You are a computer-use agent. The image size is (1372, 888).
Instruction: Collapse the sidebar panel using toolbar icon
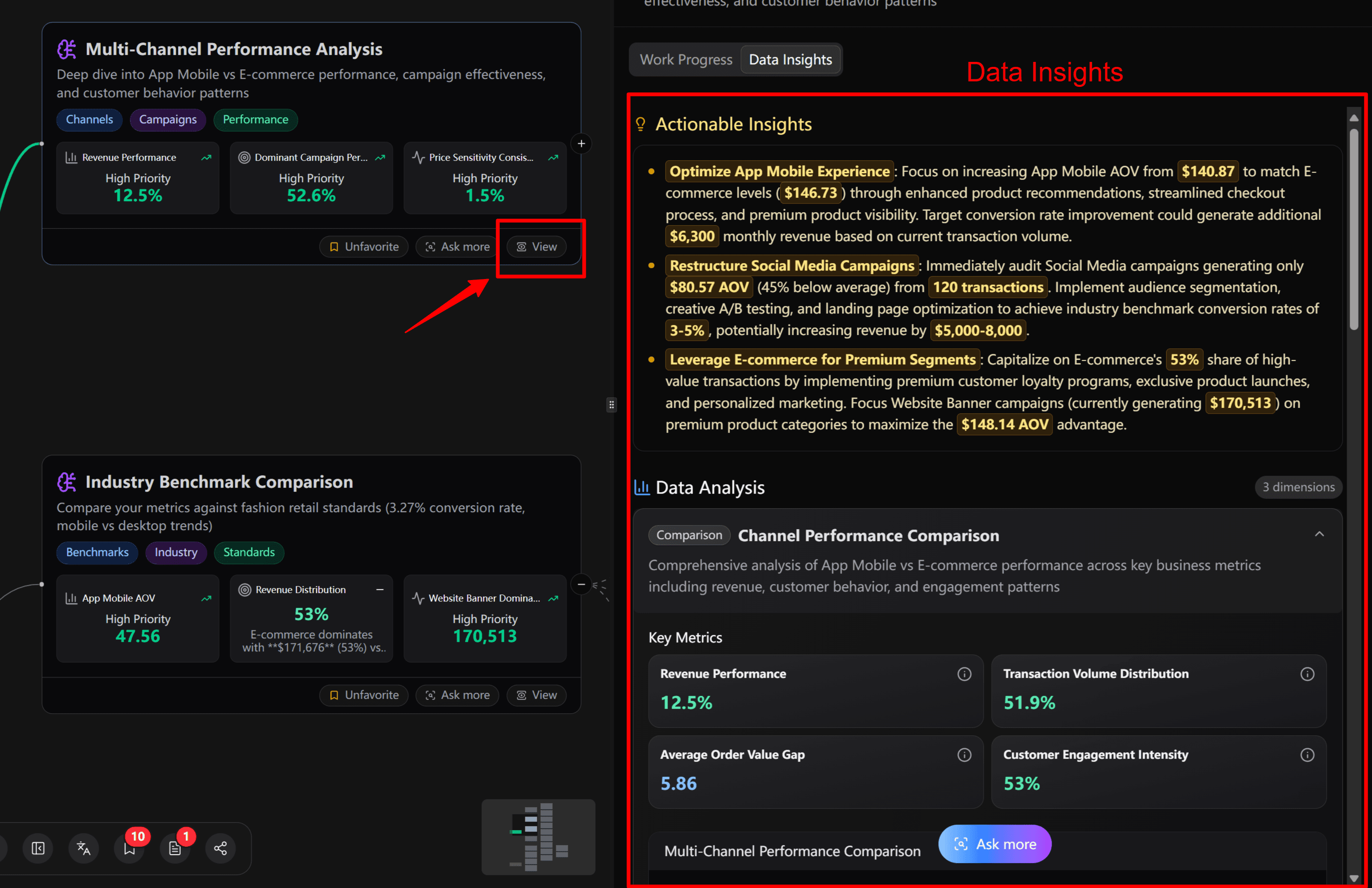click(x=38, y=848)
